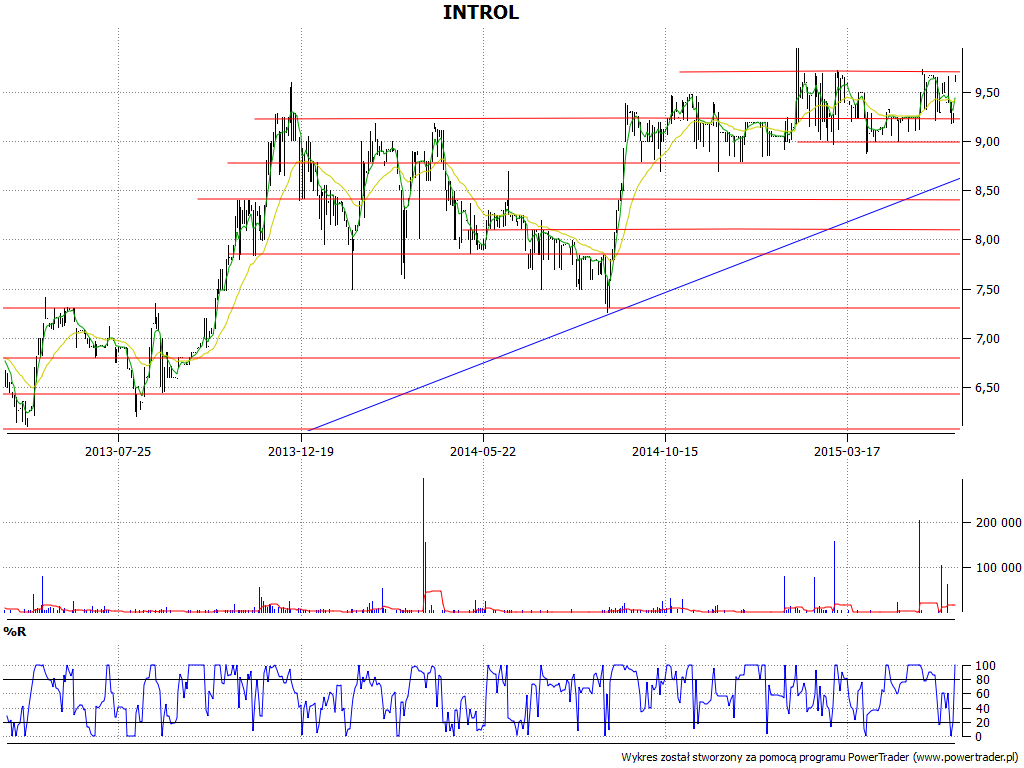The image size is (1024, 768).
Task: Click the 20 value on %R axis
Action: pos(985,723)
